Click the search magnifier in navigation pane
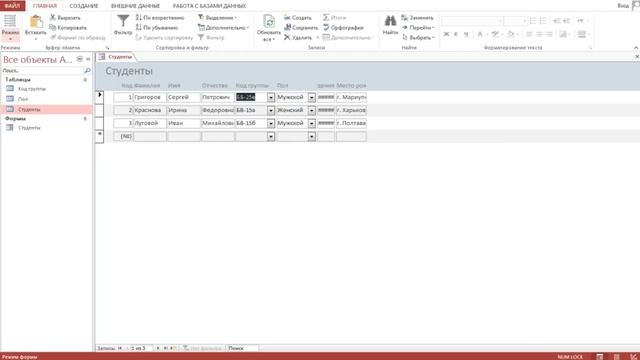Image resolution: width=640 pixels, height=360 pixels. point(87,71)
